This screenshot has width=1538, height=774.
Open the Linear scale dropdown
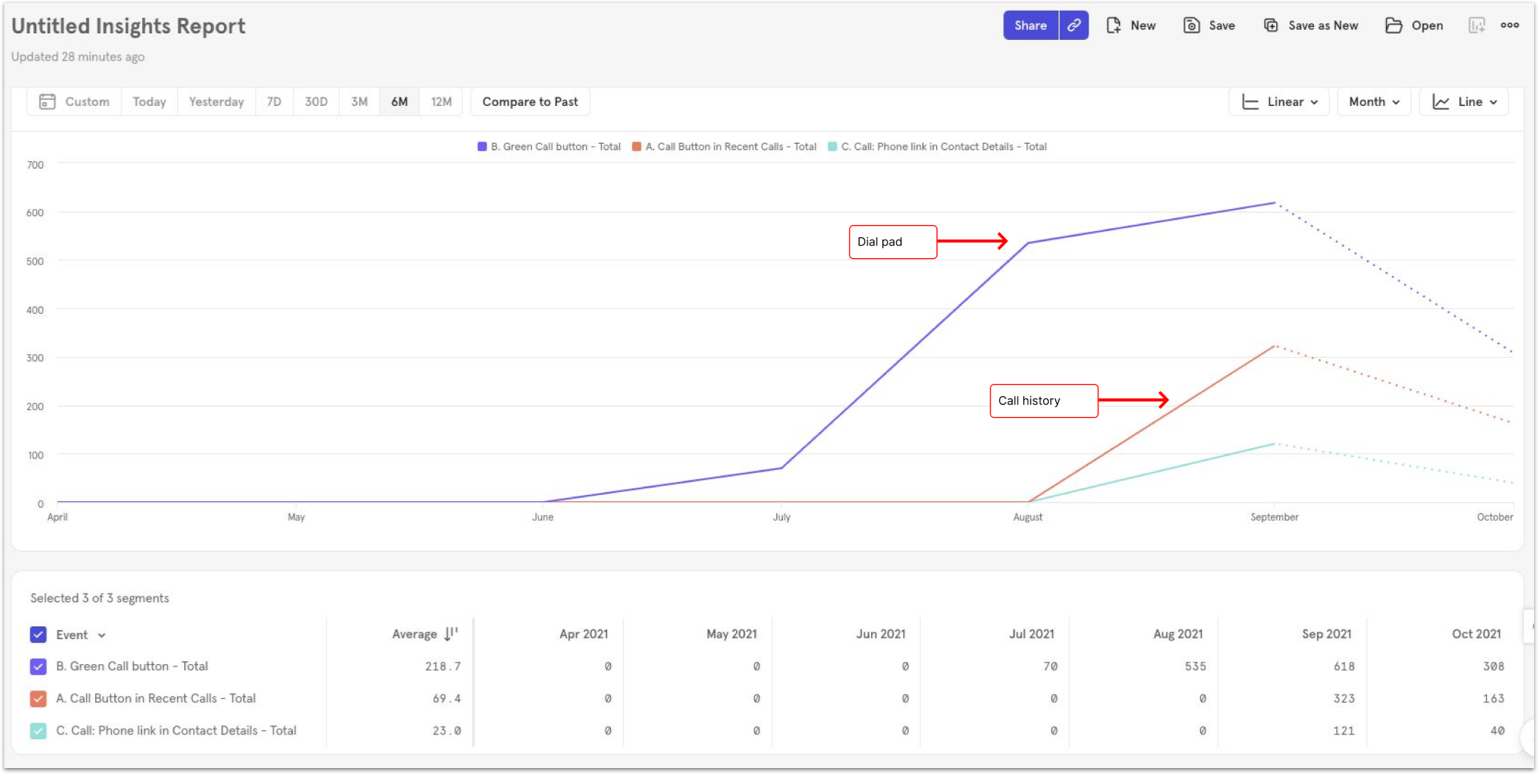tap(1279, 102)
